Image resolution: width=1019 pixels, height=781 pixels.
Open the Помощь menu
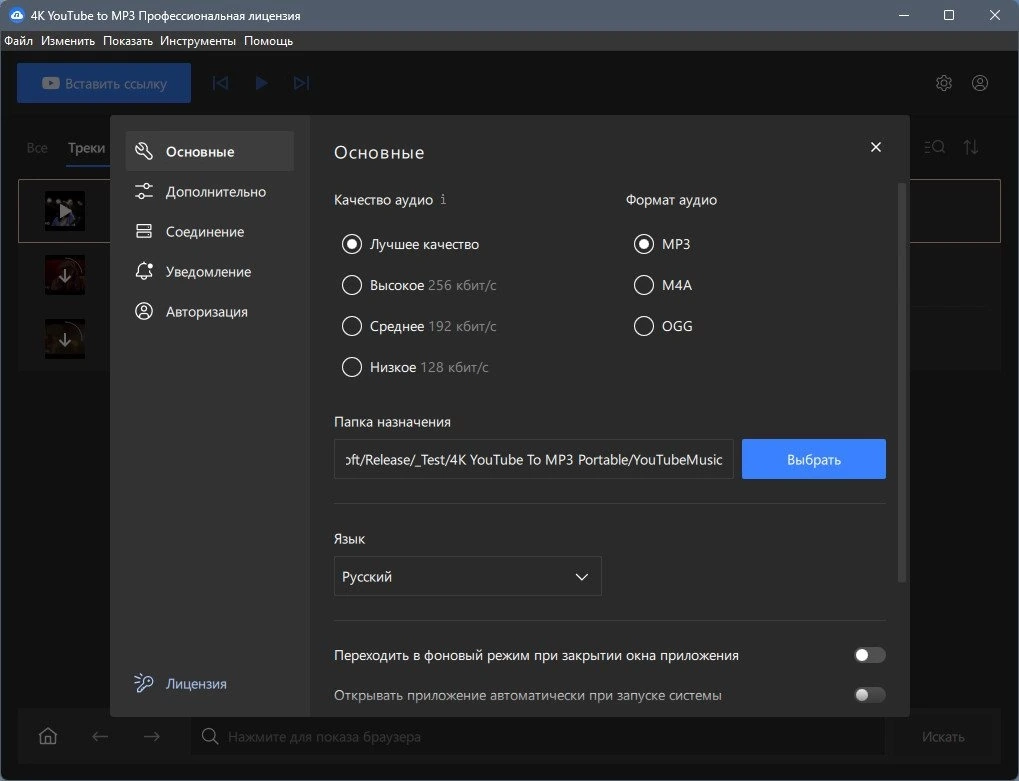tap(268, 41)
